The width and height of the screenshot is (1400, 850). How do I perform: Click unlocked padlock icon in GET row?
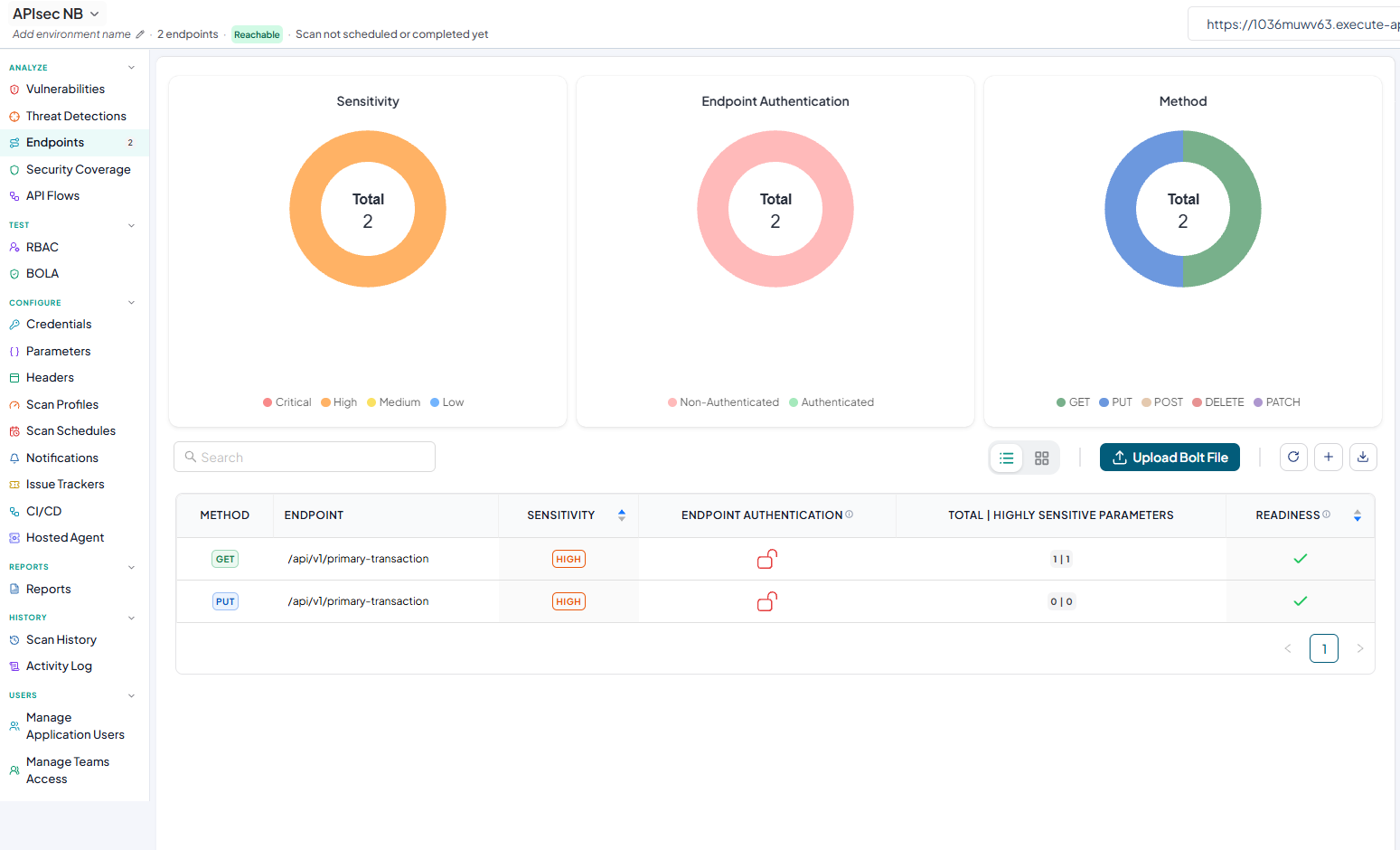coord(767,559)
